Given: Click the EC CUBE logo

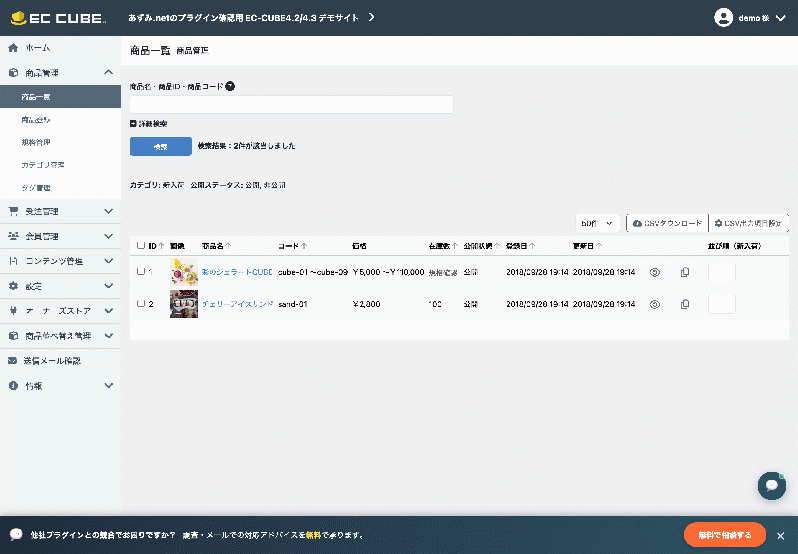Looking at the screenshot, I should click(58, 18).
